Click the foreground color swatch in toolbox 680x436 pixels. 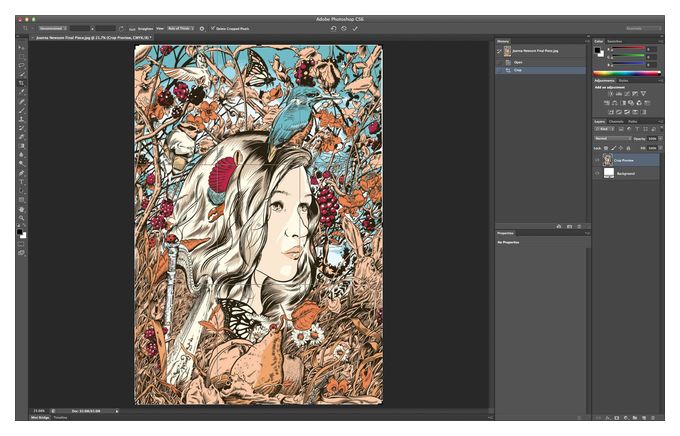pos(20,233)
